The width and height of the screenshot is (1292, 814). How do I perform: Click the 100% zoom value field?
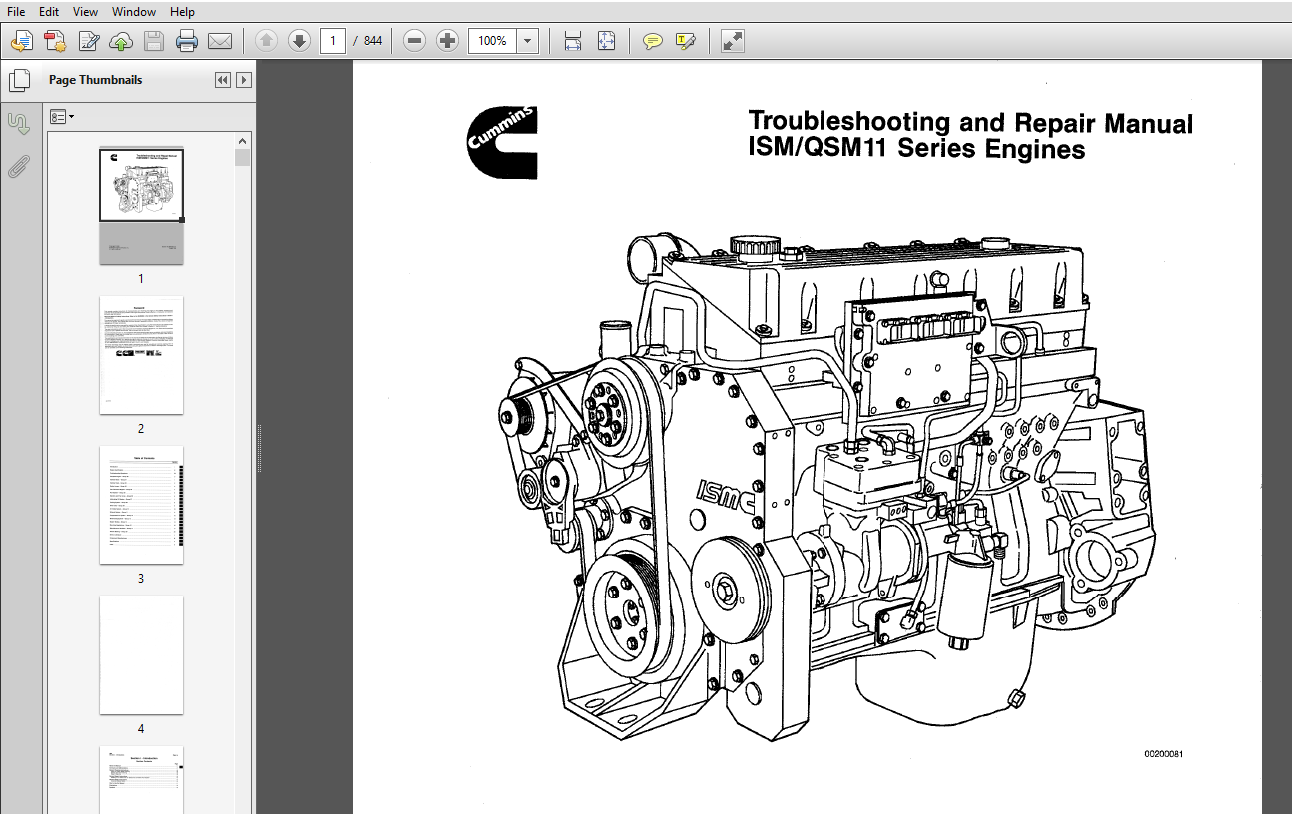tap(492, 41)
